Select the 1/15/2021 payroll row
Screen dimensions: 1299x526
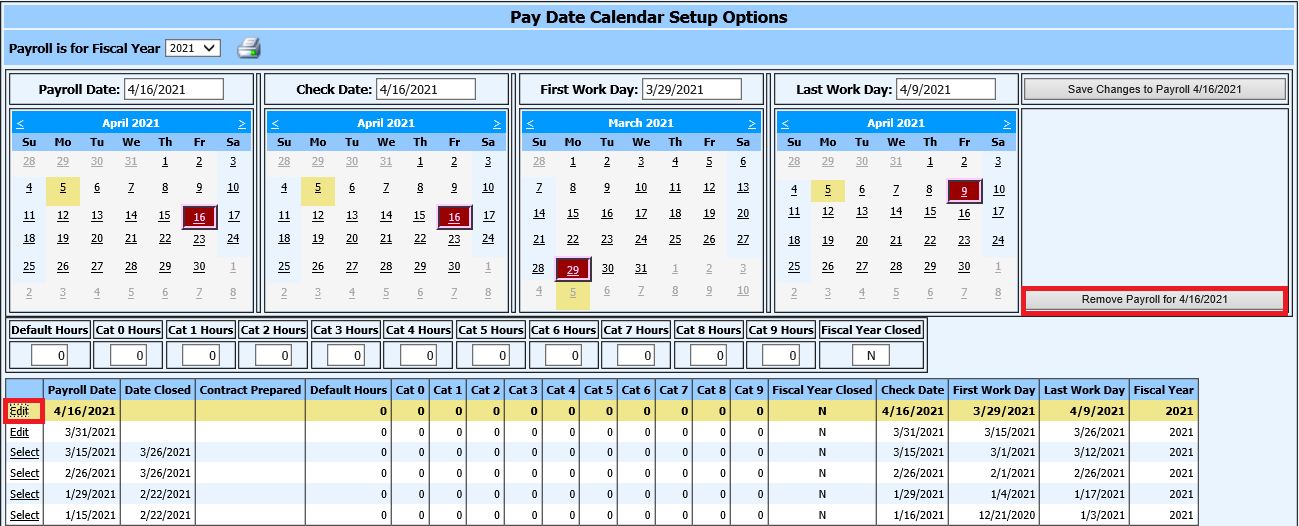coord(24,515)
